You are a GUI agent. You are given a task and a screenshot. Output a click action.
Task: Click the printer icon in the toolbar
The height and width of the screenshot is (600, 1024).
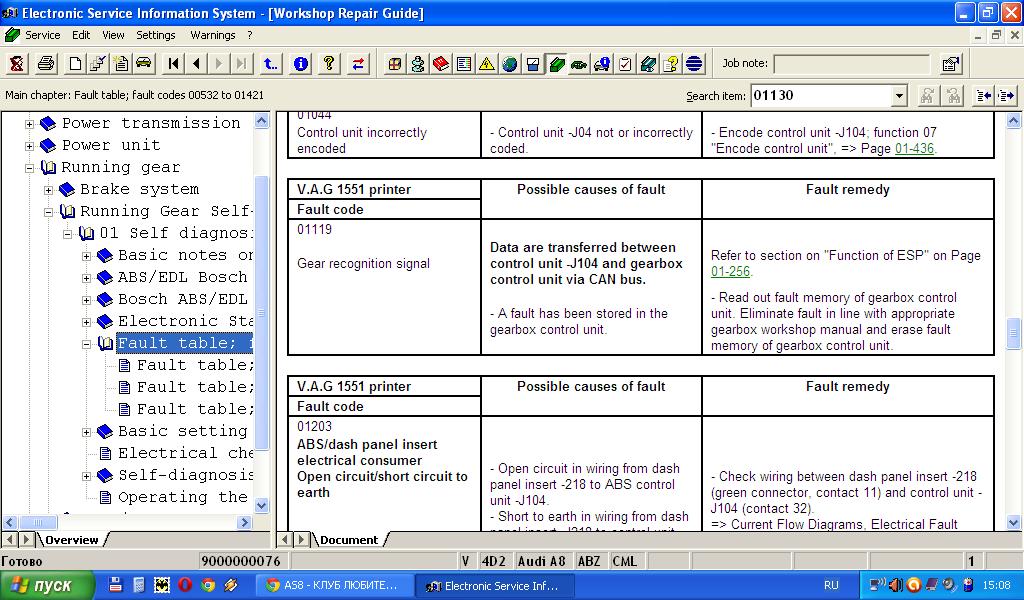click(x=46, y=64)
